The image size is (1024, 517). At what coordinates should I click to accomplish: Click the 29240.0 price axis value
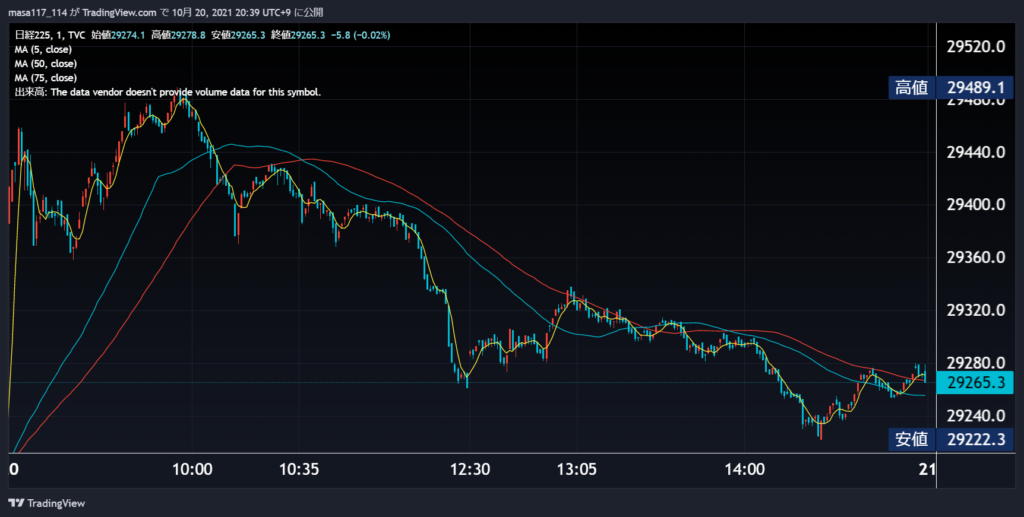coord(976,416)
